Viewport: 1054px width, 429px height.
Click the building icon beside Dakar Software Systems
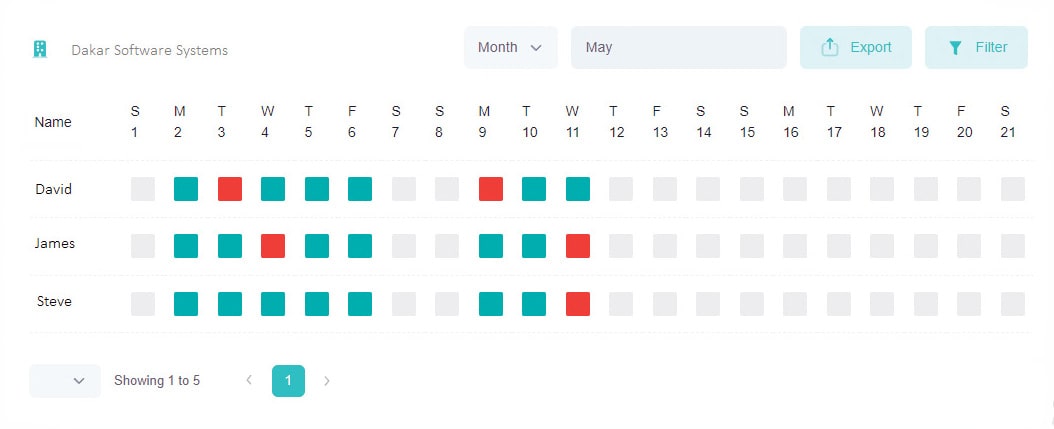point(40,49)
